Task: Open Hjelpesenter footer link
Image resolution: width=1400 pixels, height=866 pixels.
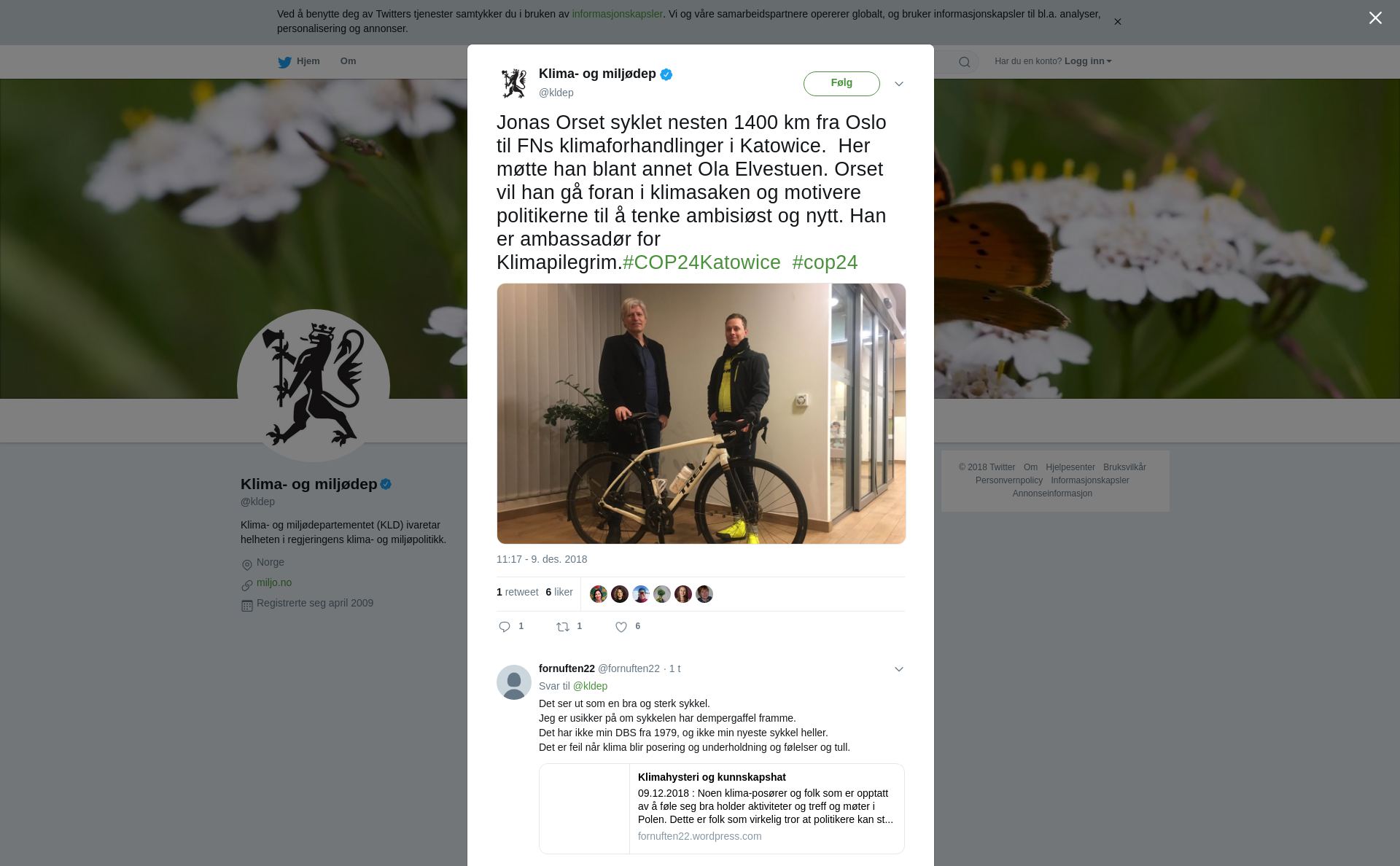Action: 1070,467
